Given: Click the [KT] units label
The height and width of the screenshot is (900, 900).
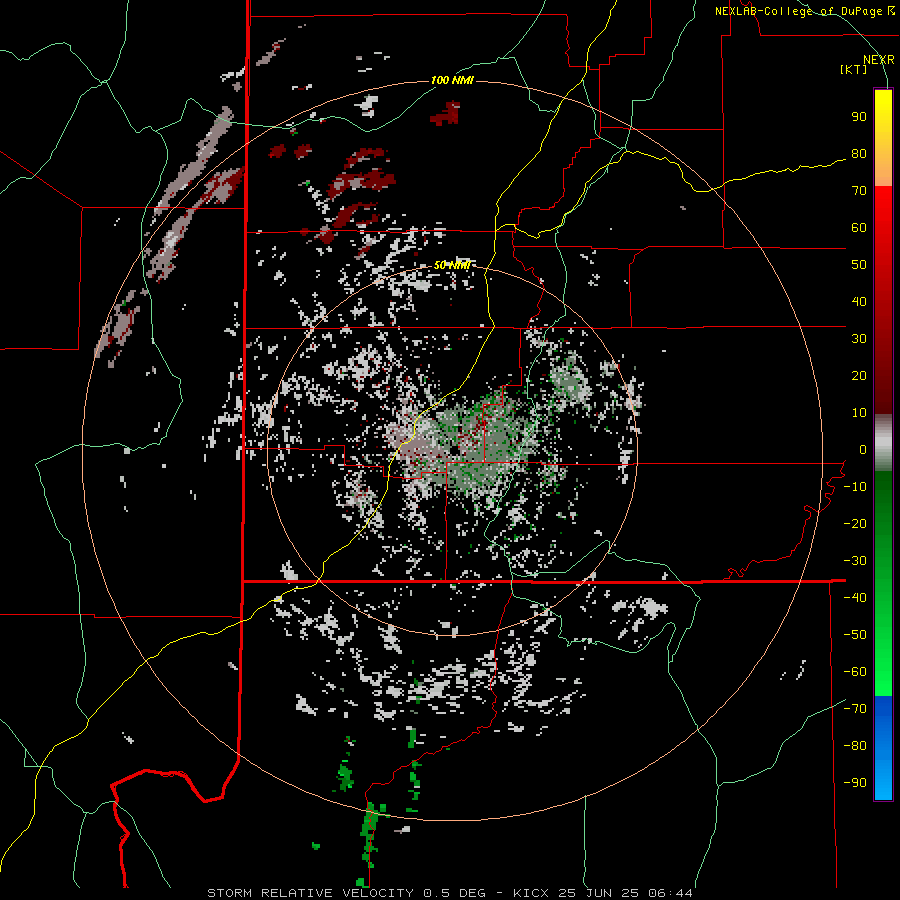Looking at the screenshot, I should coord(853,69).
